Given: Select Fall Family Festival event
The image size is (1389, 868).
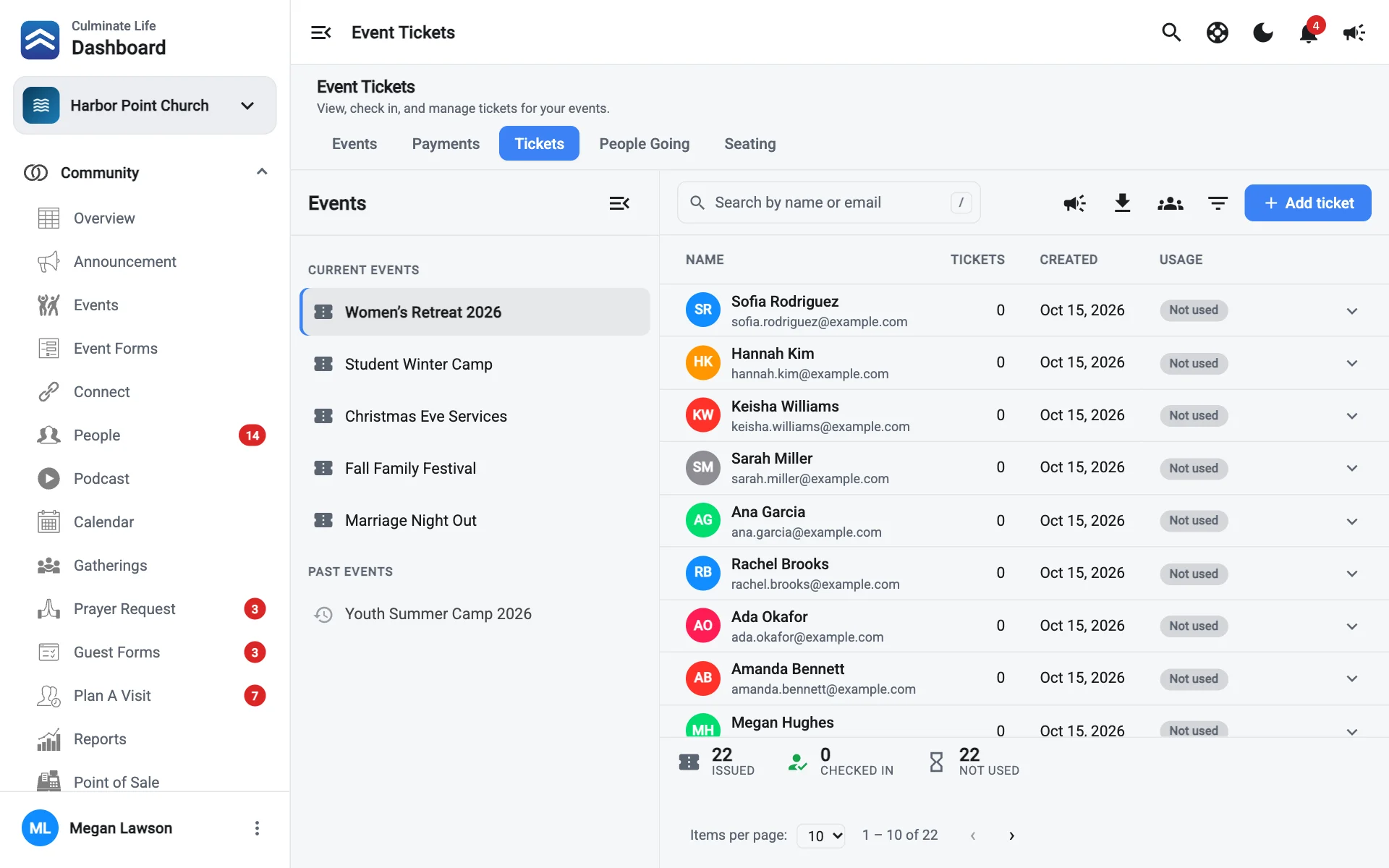Looking at the screenshot, I should [x=475, y=468].
